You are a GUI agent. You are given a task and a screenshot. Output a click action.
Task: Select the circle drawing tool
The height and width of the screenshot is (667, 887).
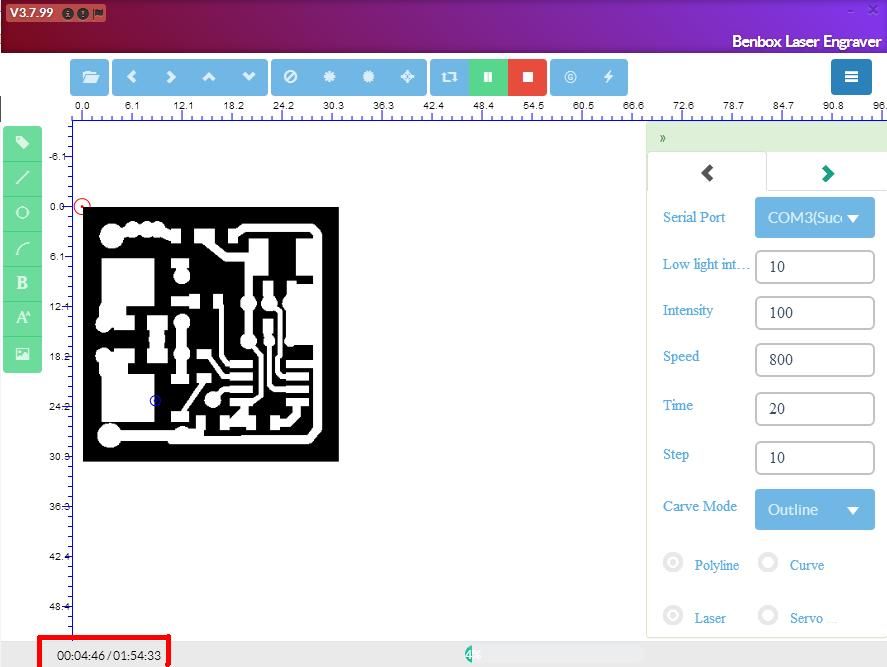coord(23,213)
